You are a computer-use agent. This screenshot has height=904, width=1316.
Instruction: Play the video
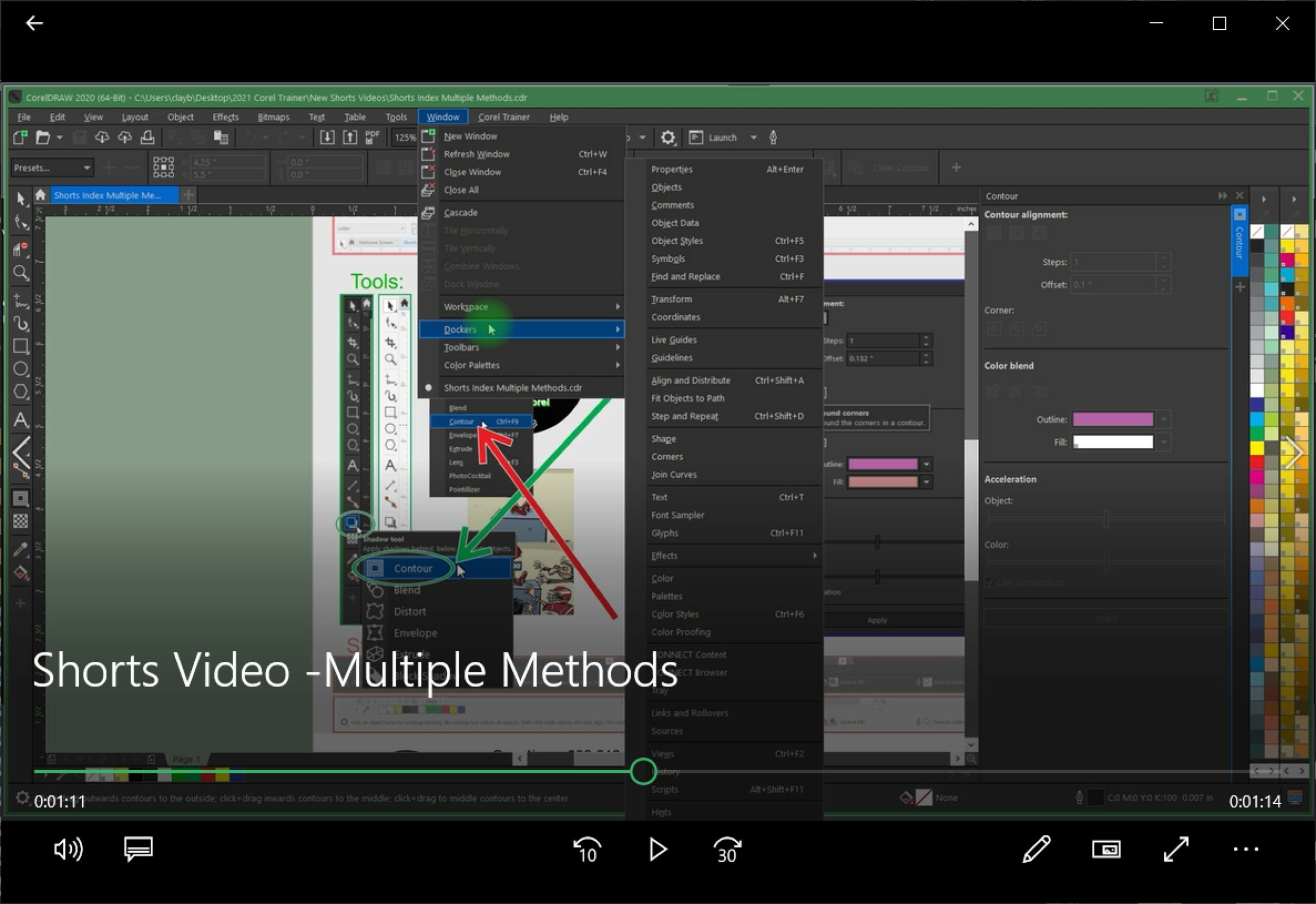[657, 849]
